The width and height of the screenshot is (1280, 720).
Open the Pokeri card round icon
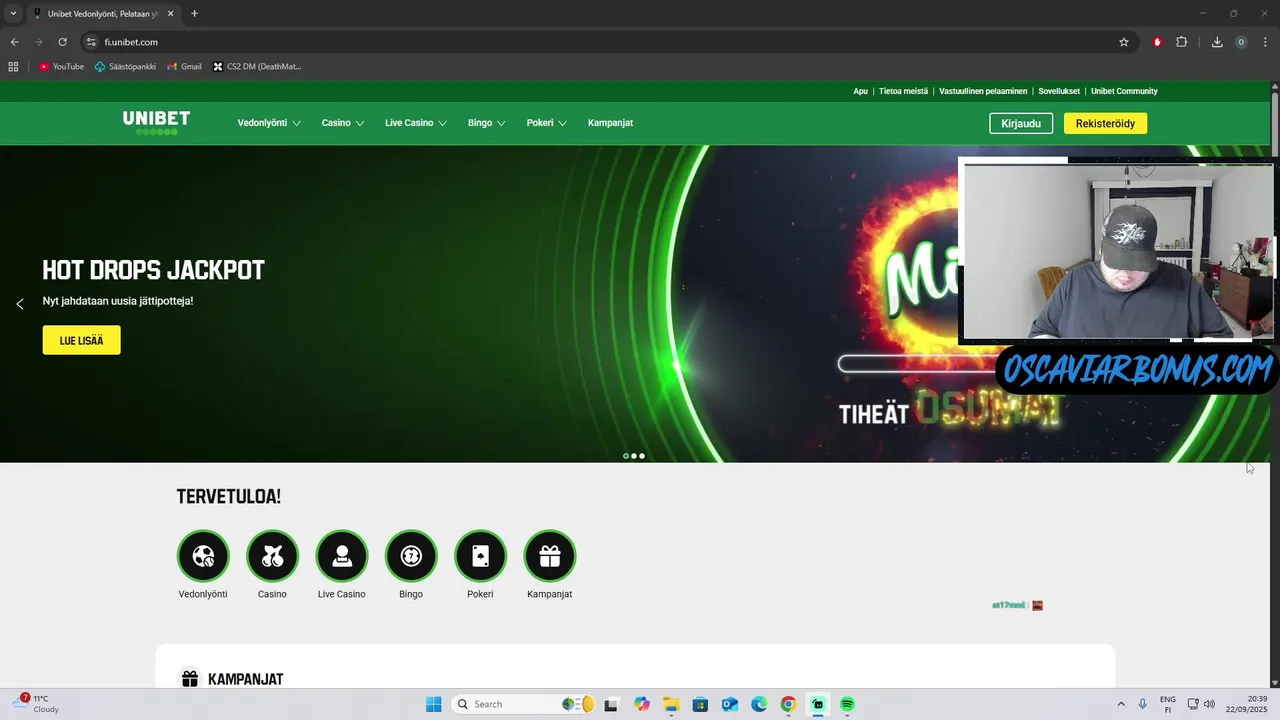point(480,556)
